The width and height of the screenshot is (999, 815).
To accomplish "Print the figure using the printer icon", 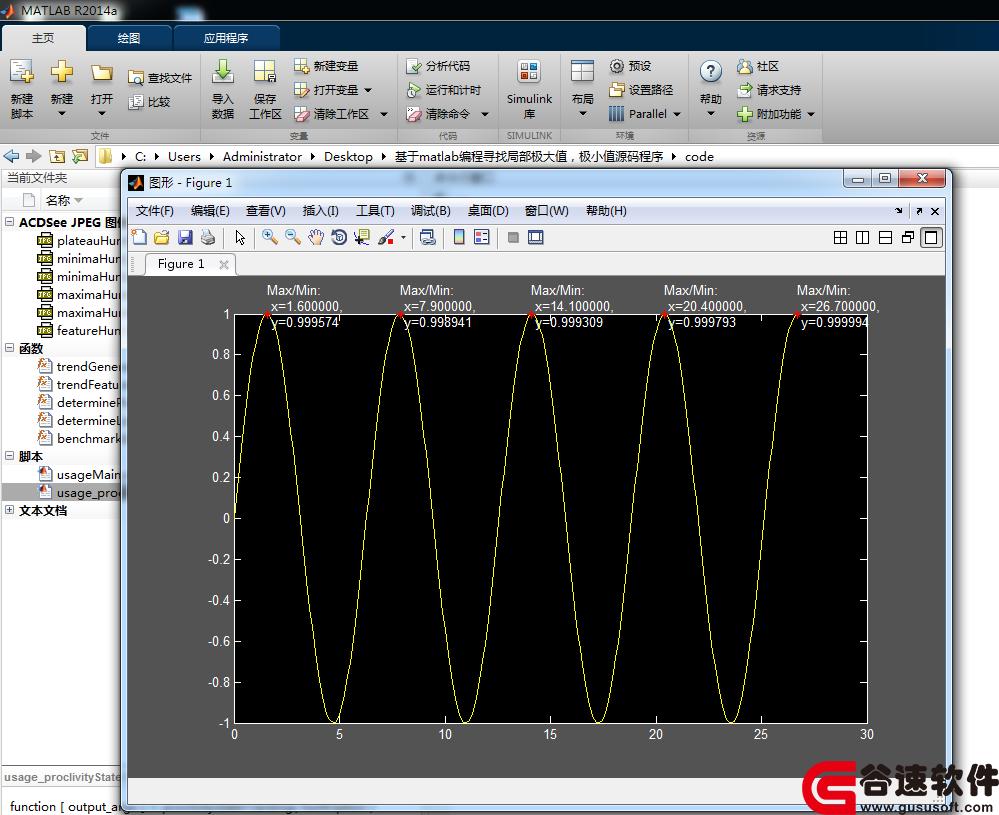I will point(208,238).
